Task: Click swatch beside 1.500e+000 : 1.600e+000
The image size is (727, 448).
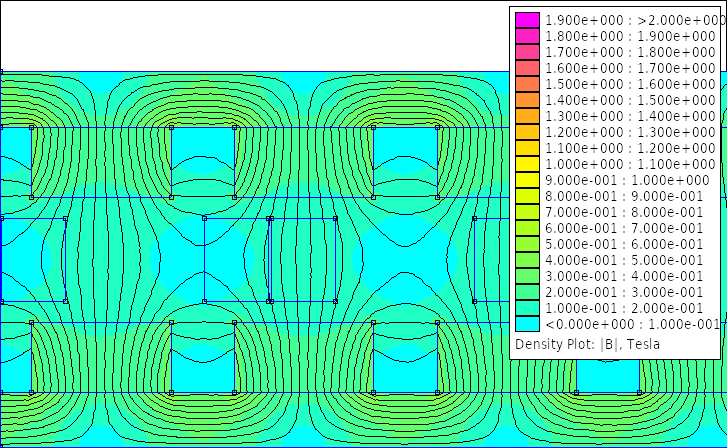Action: coord(527,84)
